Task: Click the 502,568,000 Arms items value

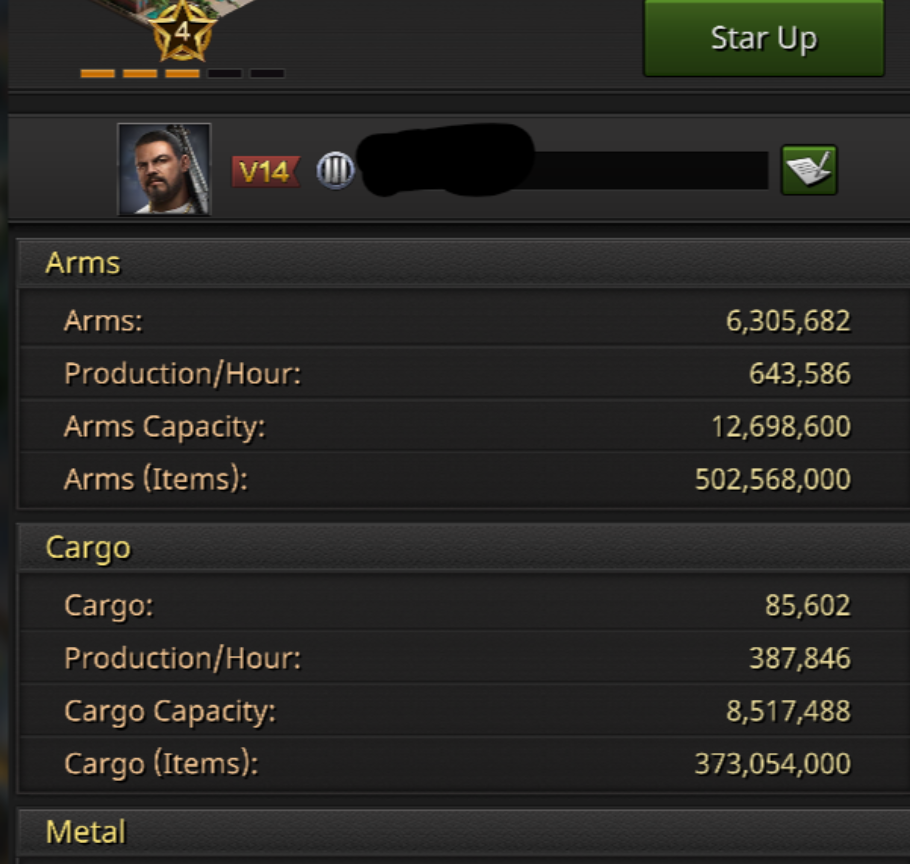Action: pyautogui.click(x=773, y=480)
